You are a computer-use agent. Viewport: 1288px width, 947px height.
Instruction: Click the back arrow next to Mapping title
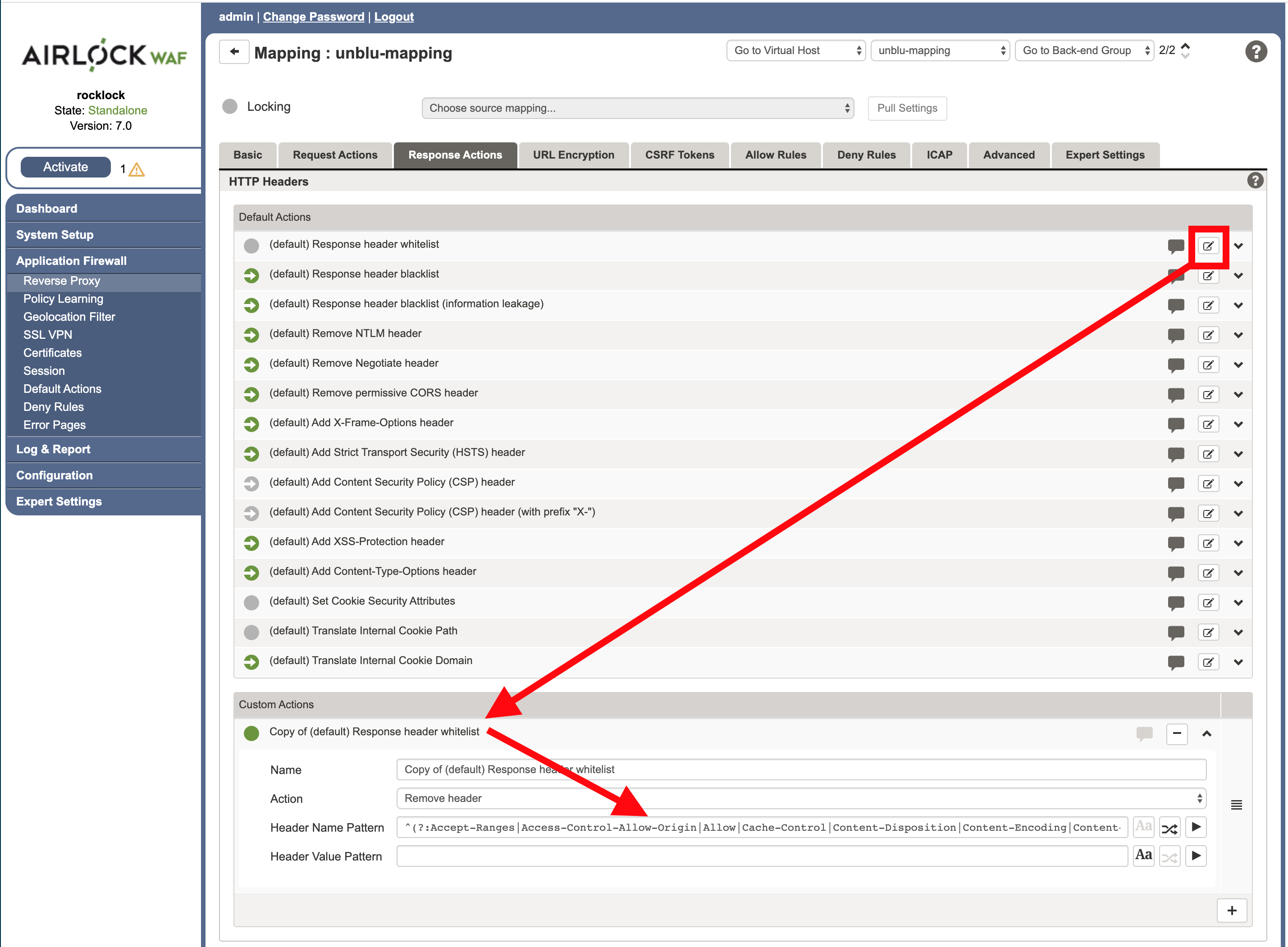[234, 52]
